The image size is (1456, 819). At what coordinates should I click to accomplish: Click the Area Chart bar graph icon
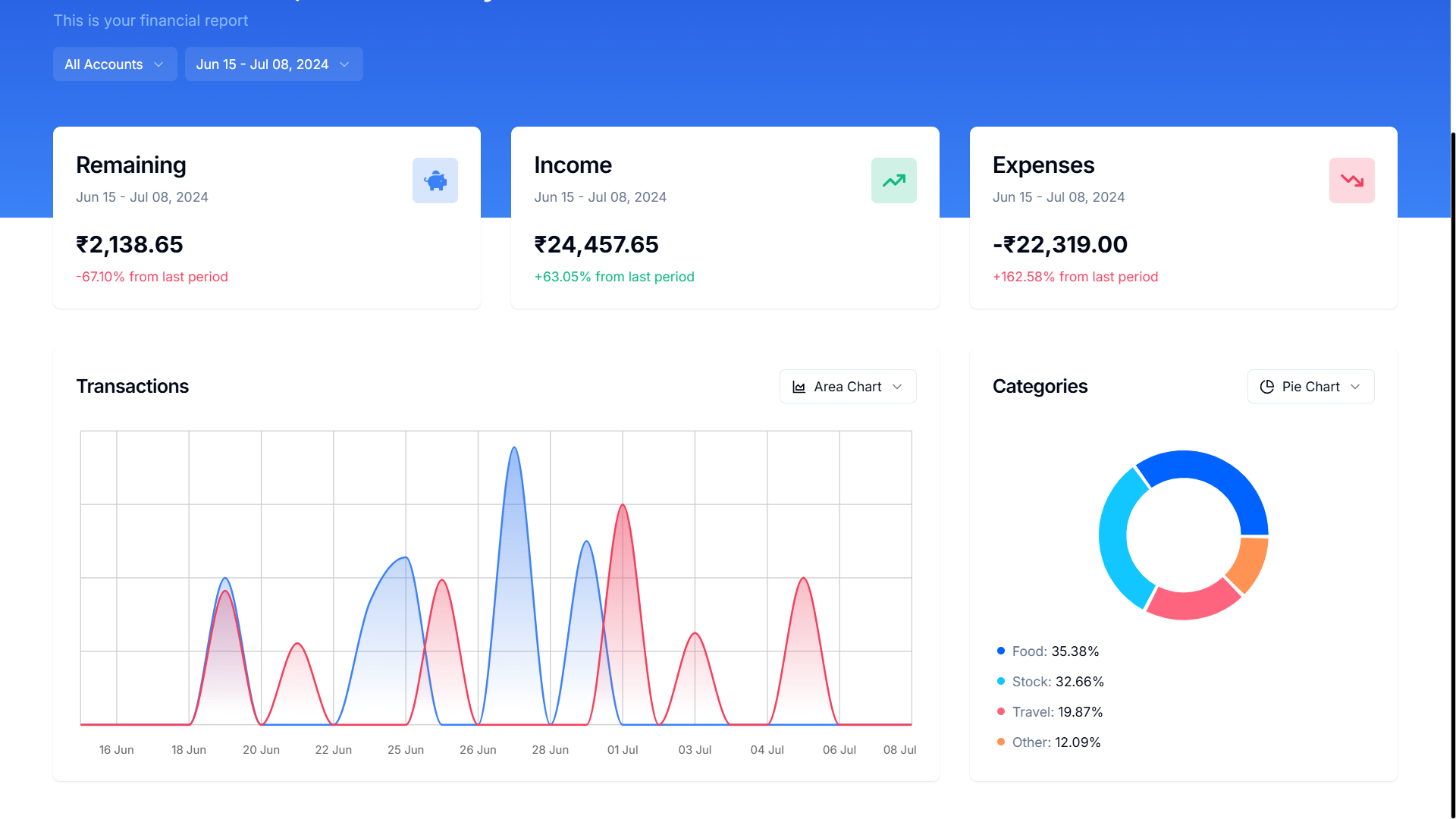pyautogui.click(x=799, y=387)
